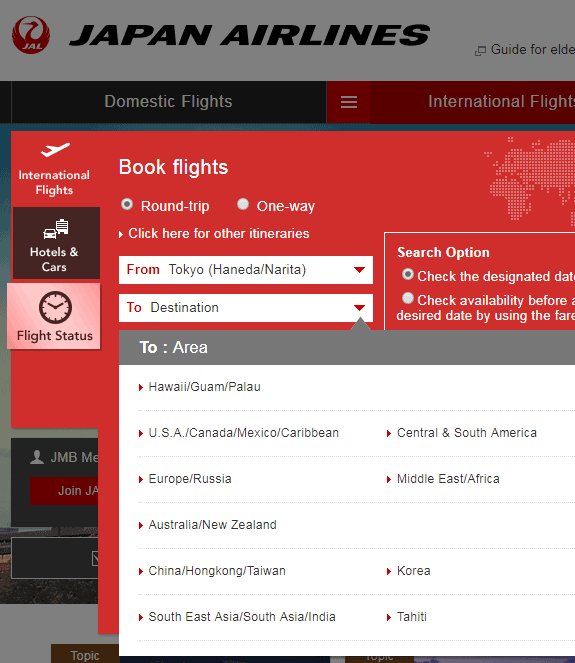Choose Middle East/Africa area
The height and width of the screenshot is (663, 575).
[448, 479]
